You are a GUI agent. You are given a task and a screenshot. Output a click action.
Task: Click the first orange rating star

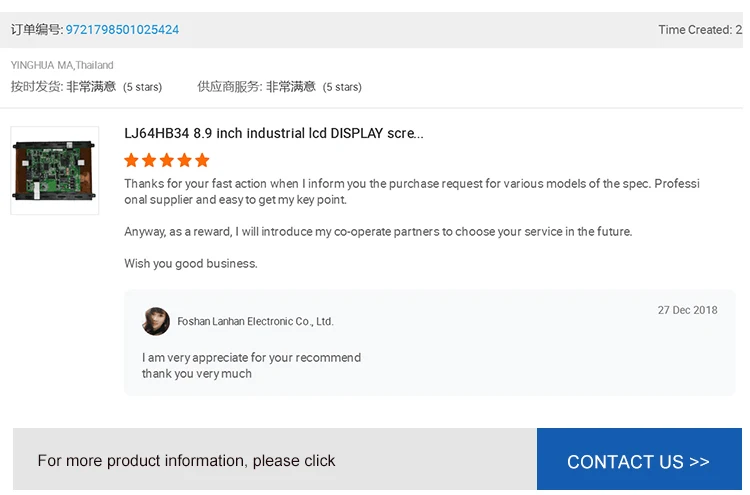(131, 160)
